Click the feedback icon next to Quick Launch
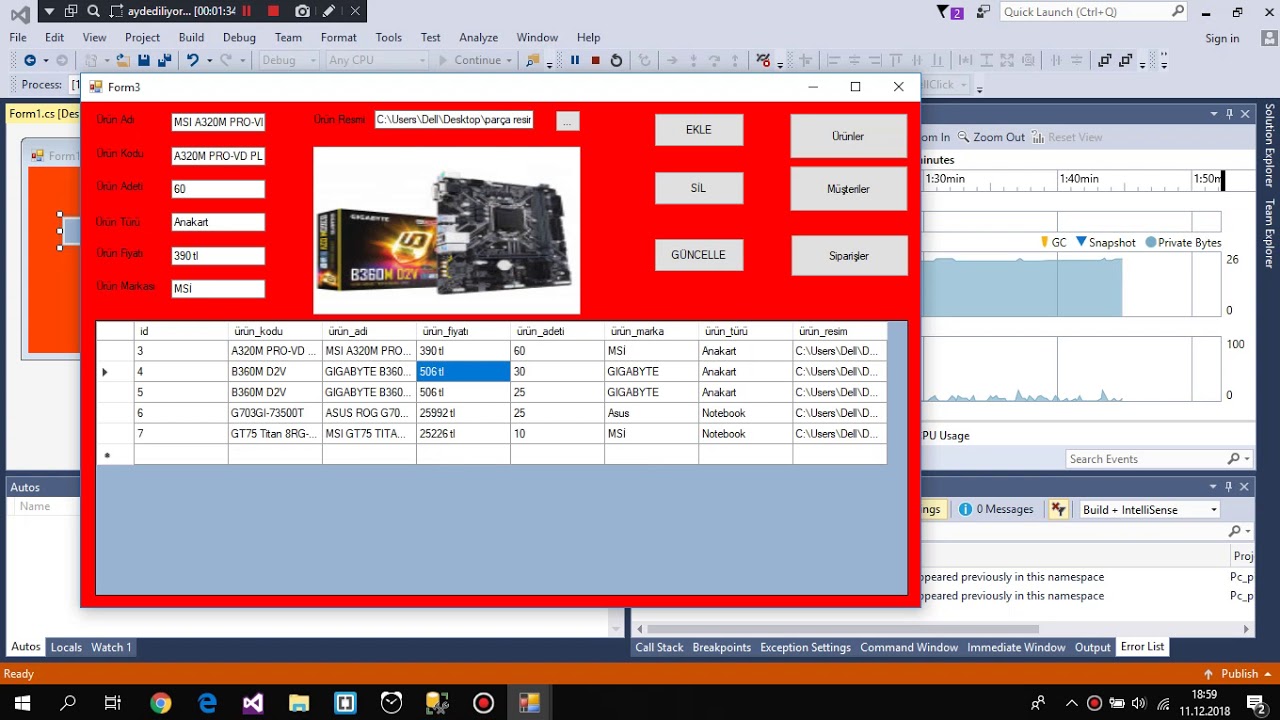The height and width of the screenshot is (720, 1280). click(x=984, y=12)
